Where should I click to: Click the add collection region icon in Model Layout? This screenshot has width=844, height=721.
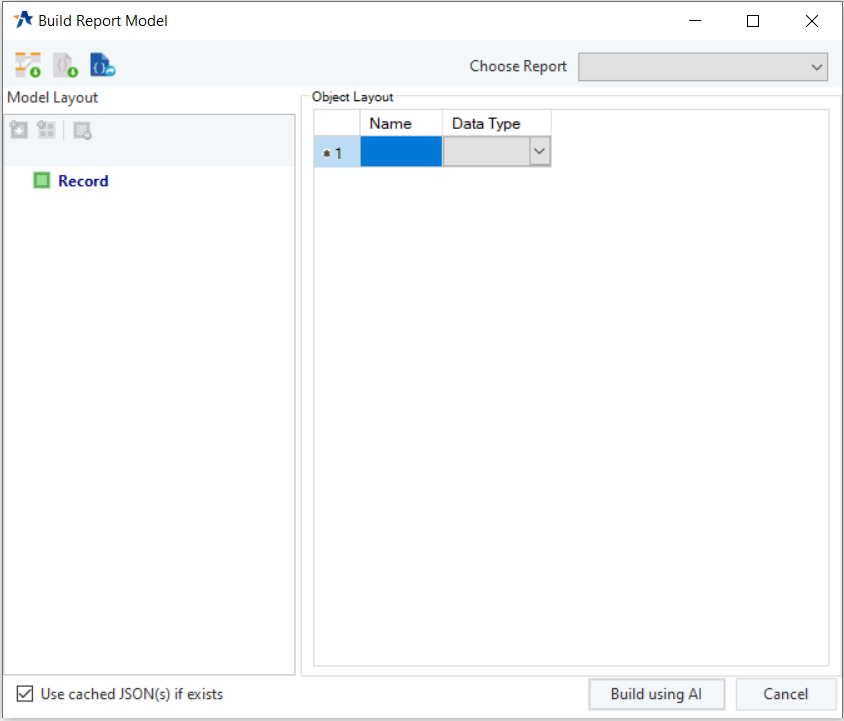[46, 130]
